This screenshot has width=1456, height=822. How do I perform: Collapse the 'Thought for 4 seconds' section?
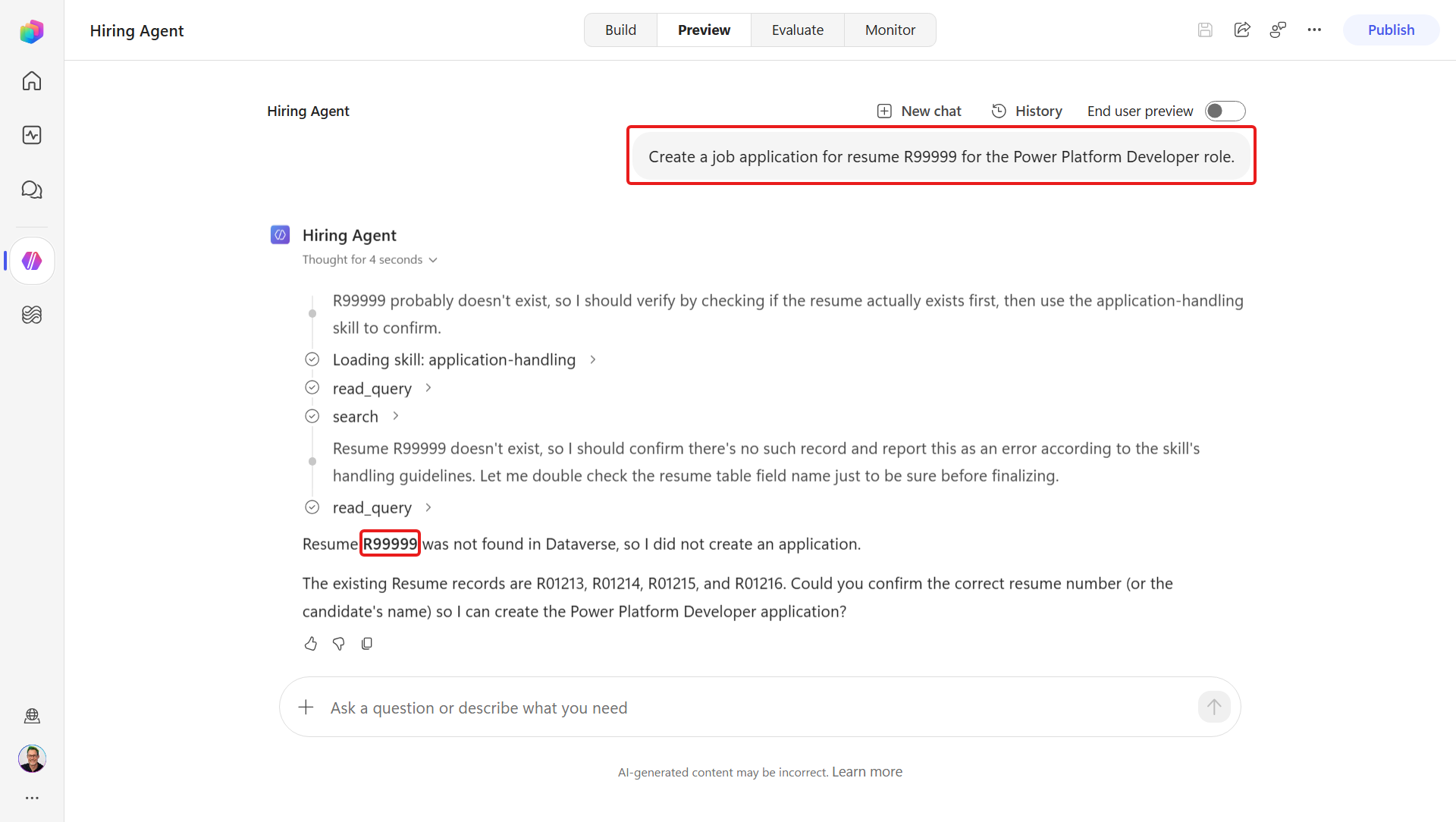pyautogui.click(x=370, y=260)
